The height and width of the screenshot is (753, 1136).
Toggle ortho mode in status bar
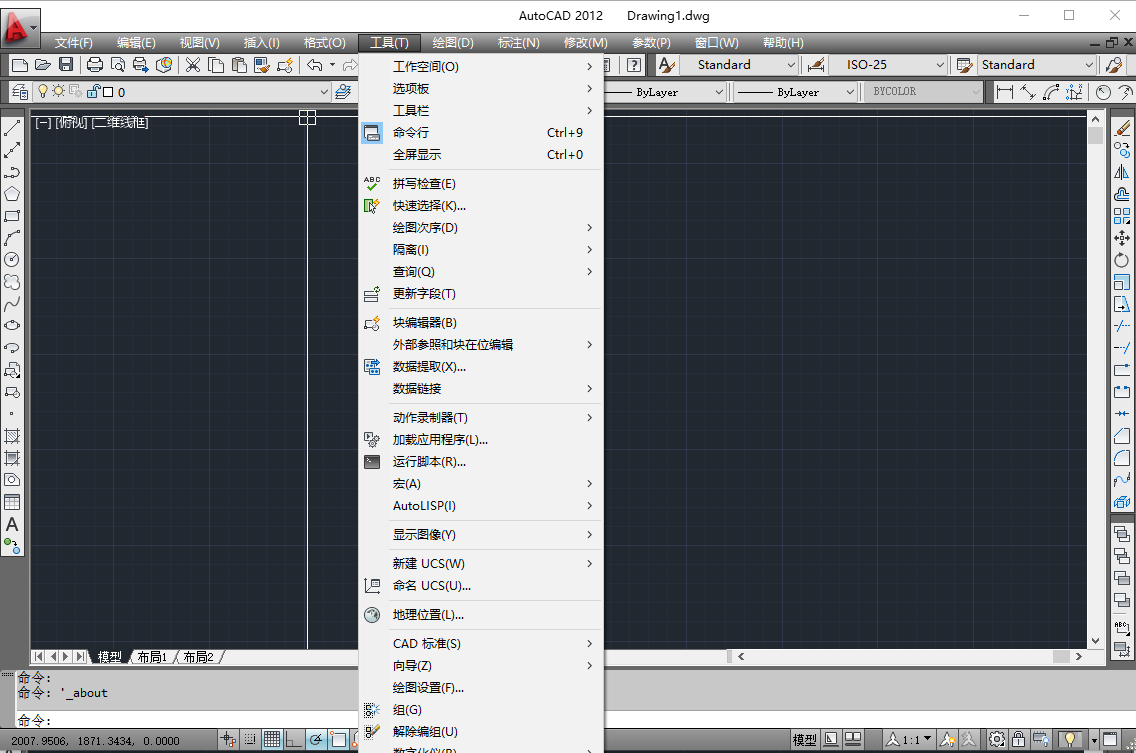click(291, 740)
